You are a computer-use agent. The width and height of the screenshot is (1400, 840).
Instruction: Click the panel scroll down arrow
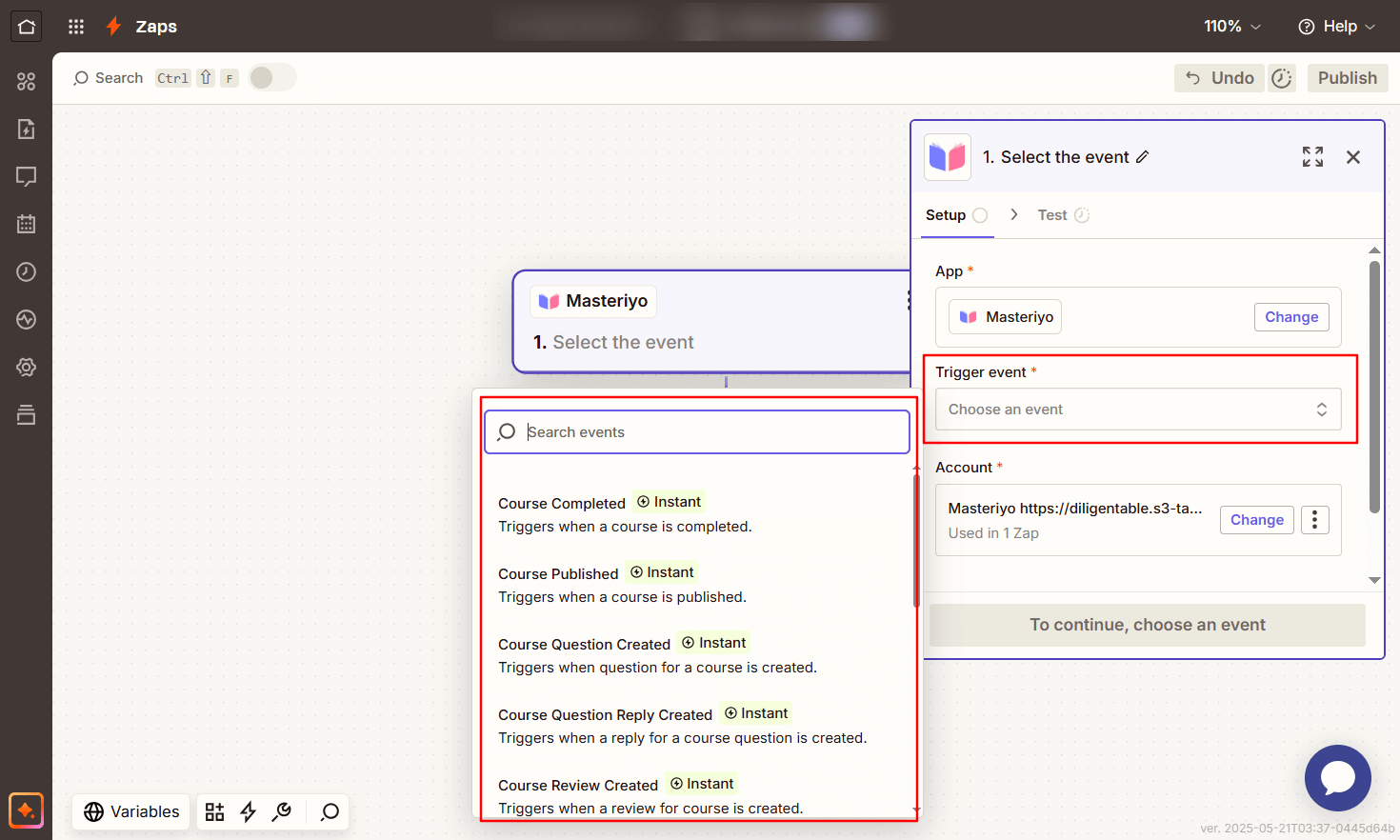tap(1374, 580)
